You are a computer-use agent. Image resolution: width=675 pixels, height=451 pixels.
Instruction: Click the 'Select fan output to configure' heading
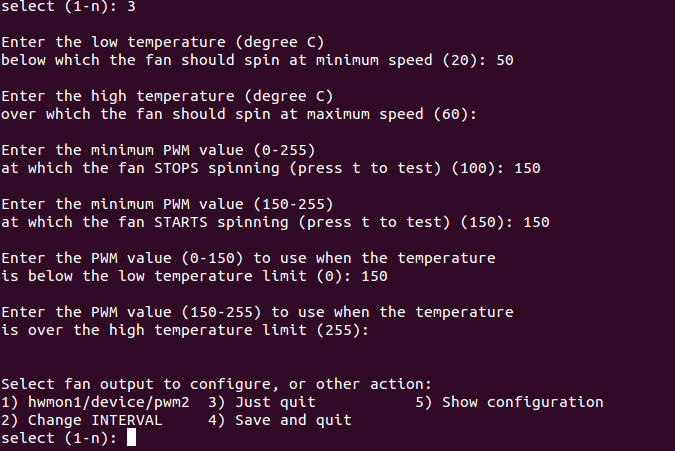click(215, 384)
